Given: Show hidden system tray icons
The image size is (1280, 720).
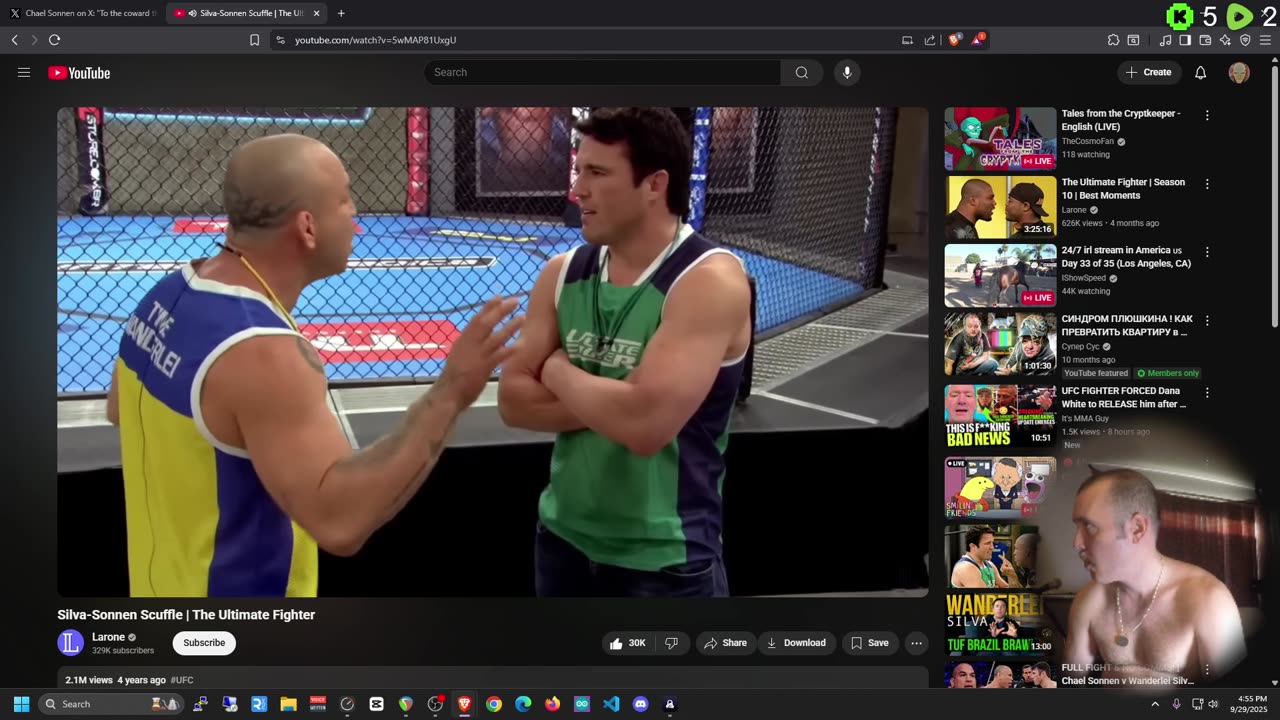Looking at the screenshot, I should 1155,704.
